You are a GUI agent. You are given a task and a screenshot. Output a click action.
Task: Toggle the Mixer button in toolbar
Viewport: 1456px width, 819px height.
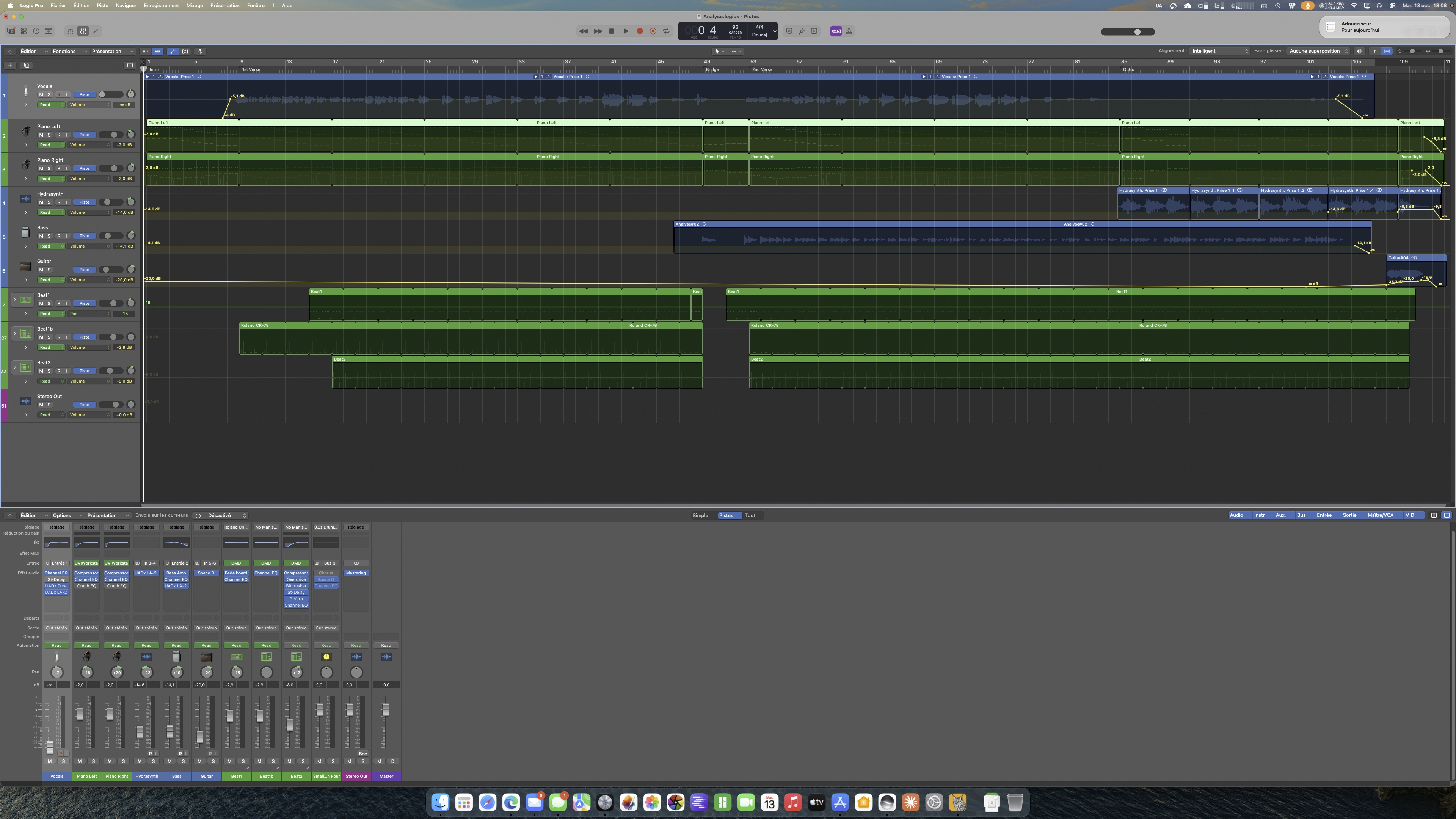83,31
